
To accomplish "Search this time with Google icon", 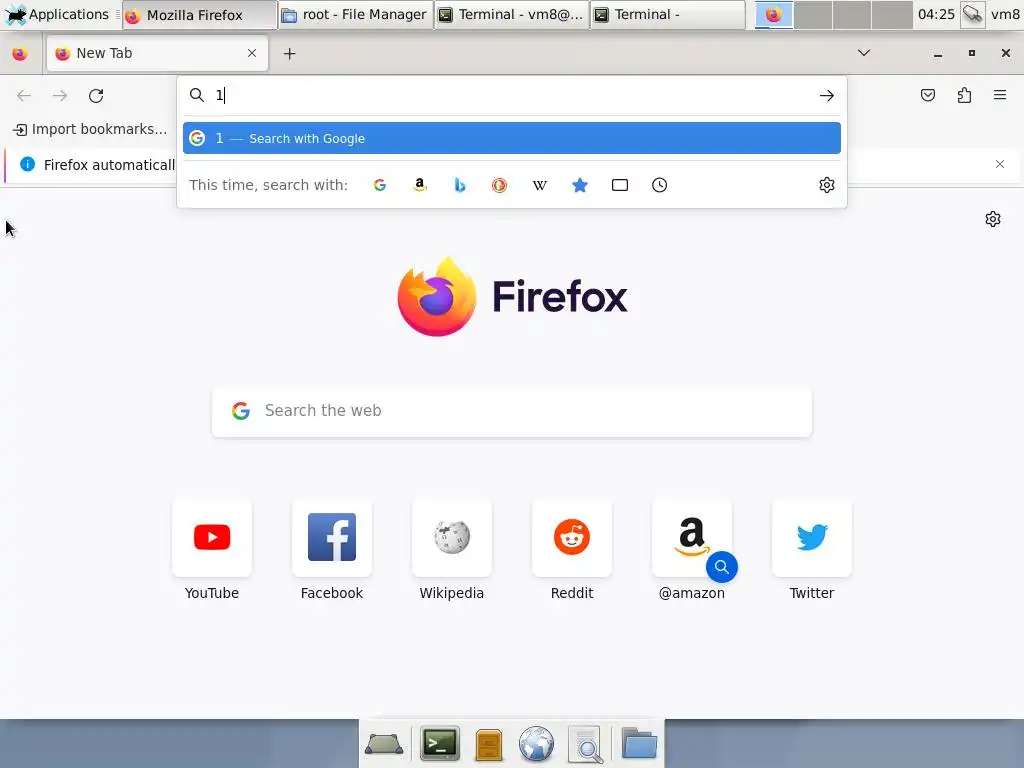I will click(x=379, y=185).
